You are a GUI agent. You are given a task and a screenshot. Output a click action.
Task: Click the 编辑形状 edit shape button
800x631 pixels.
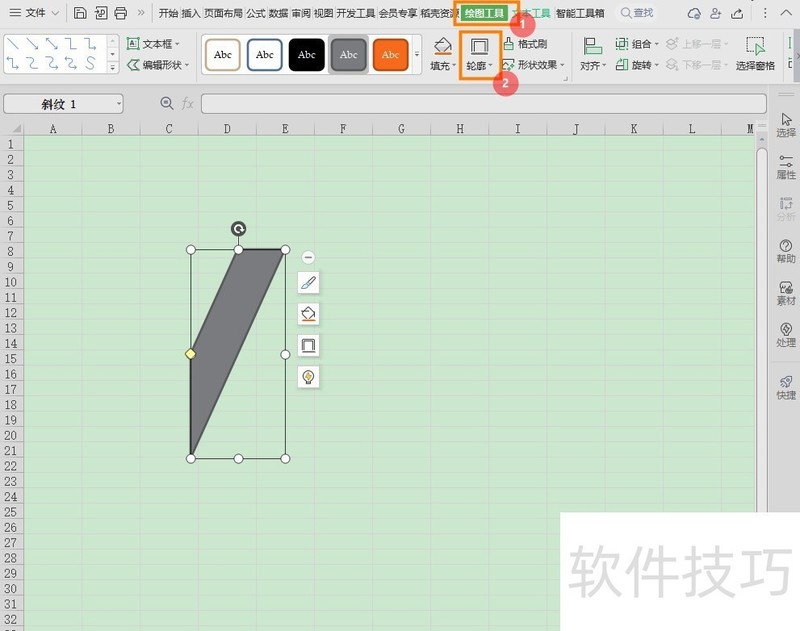(x=154, y=65)
